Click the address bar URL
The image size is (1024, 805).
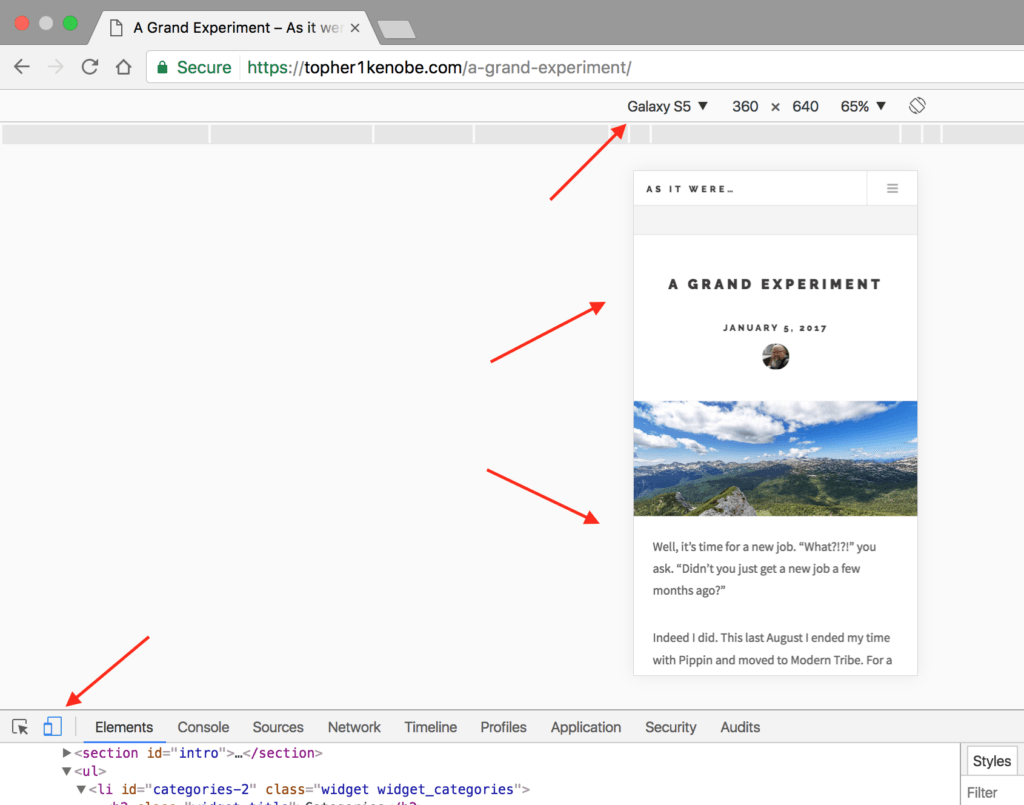tap(439, 67)
